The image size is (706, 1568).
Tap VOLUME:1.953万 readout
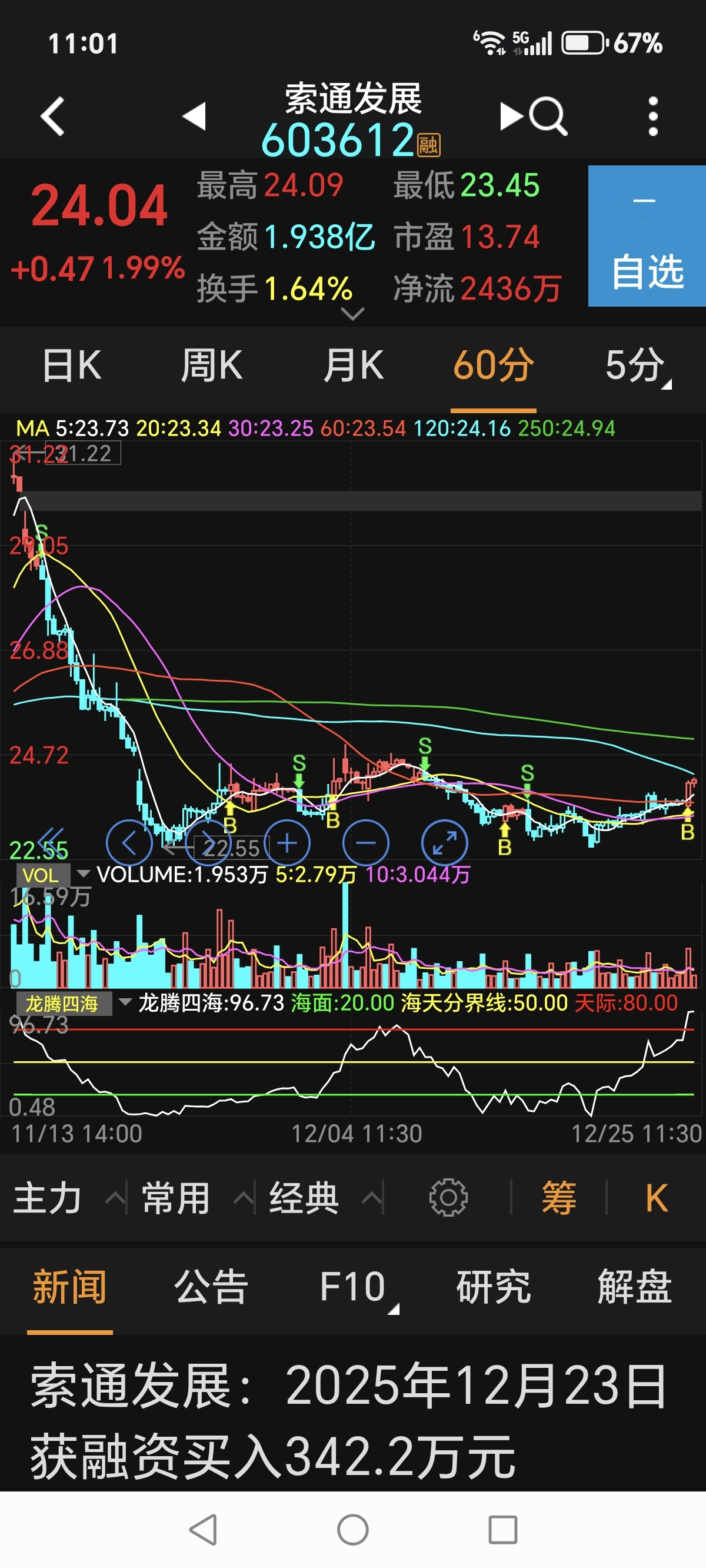pos(182,875)
